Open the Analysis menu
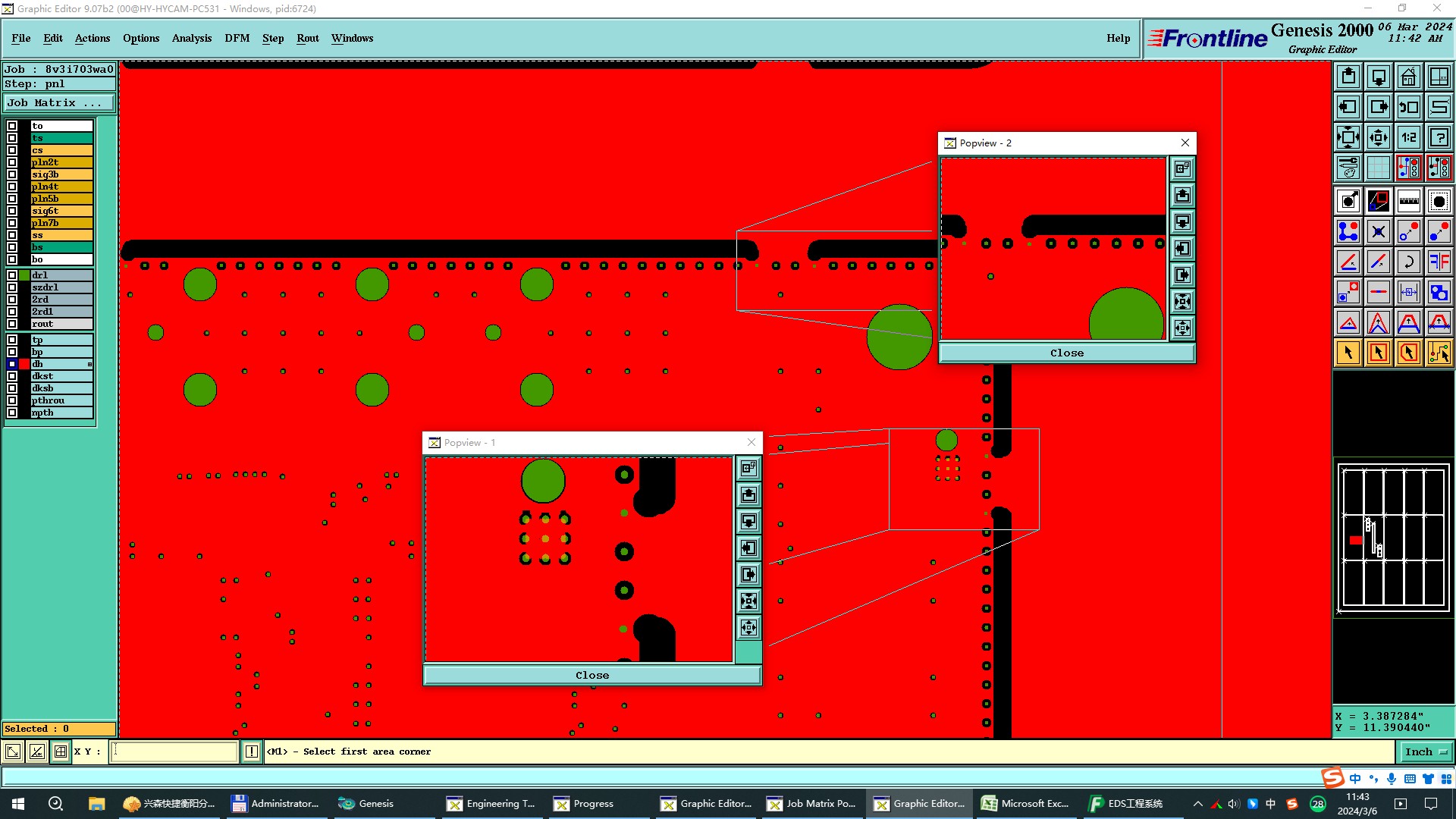Screen dimensions: 1456x819 pyautogui.click(x=191, y=38)
